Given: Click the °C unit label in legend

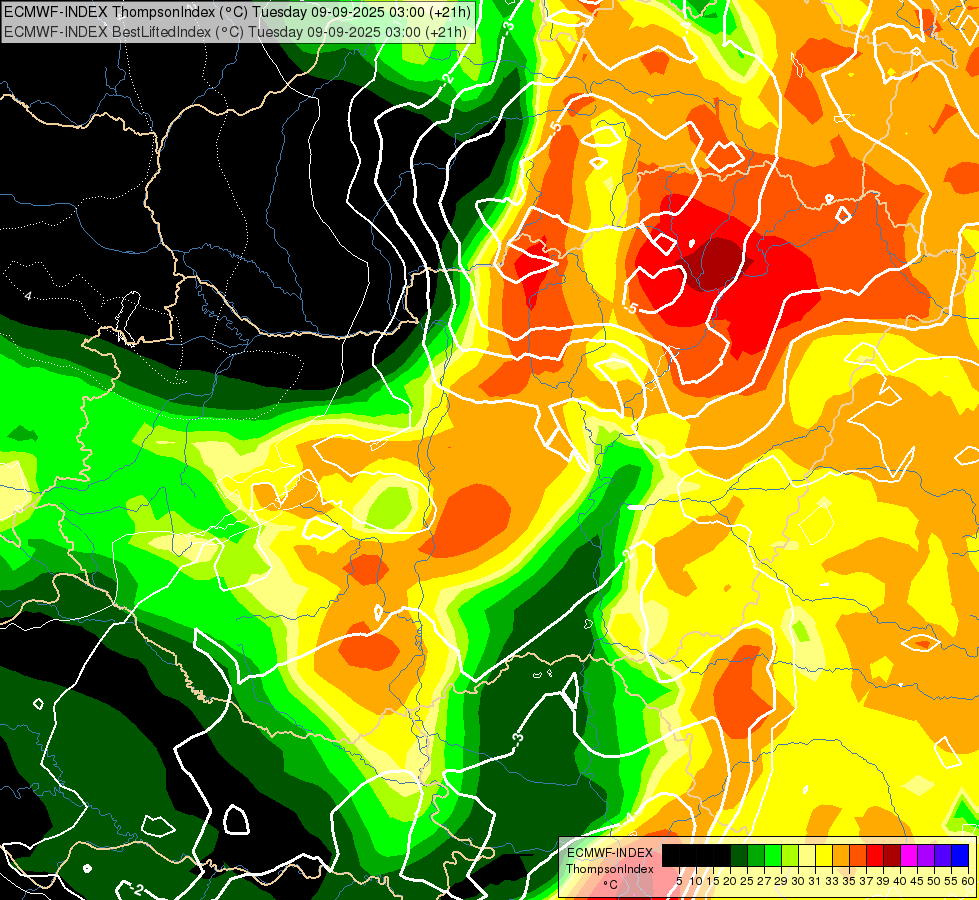Looking at the screenshot, I should click(x=610, y=885).
